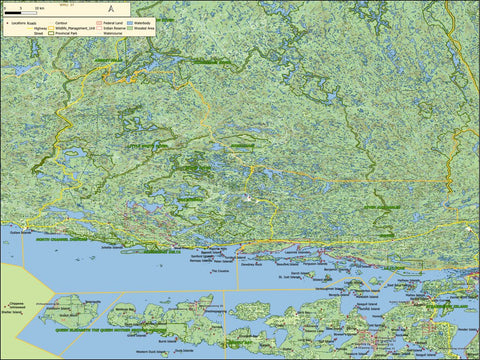Click the Federal Land legend label
Screen dimensions: 480x360
pyautogui.click(x=113, y=23)
